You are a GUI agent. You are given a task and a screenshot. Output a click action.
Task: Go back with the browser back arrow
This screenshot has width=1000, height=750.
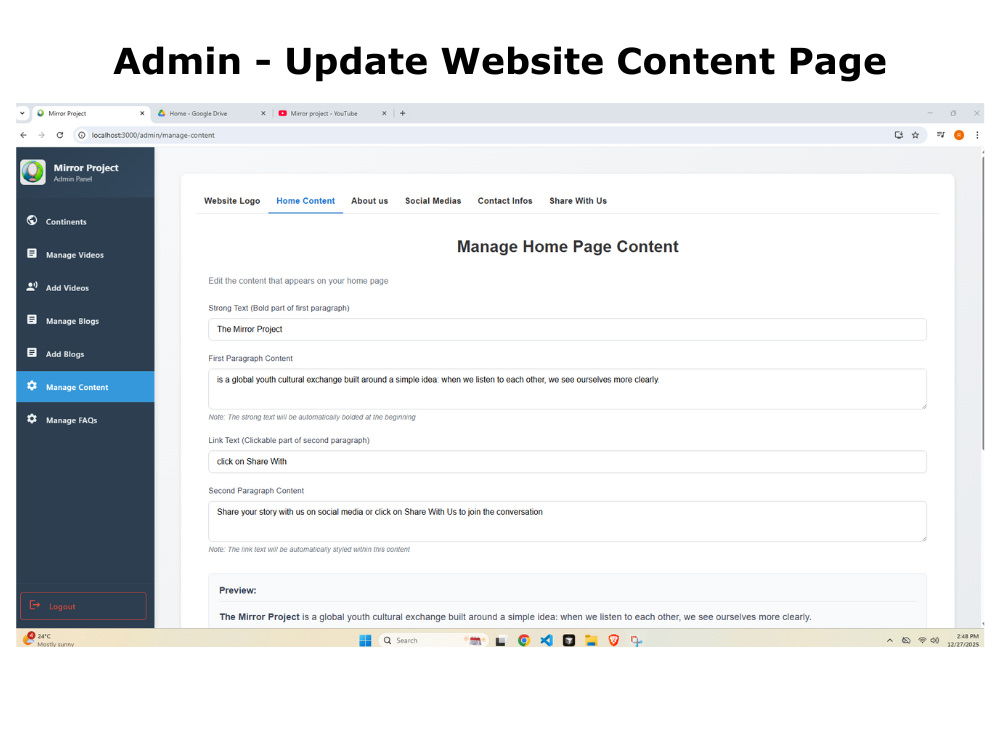24,135
